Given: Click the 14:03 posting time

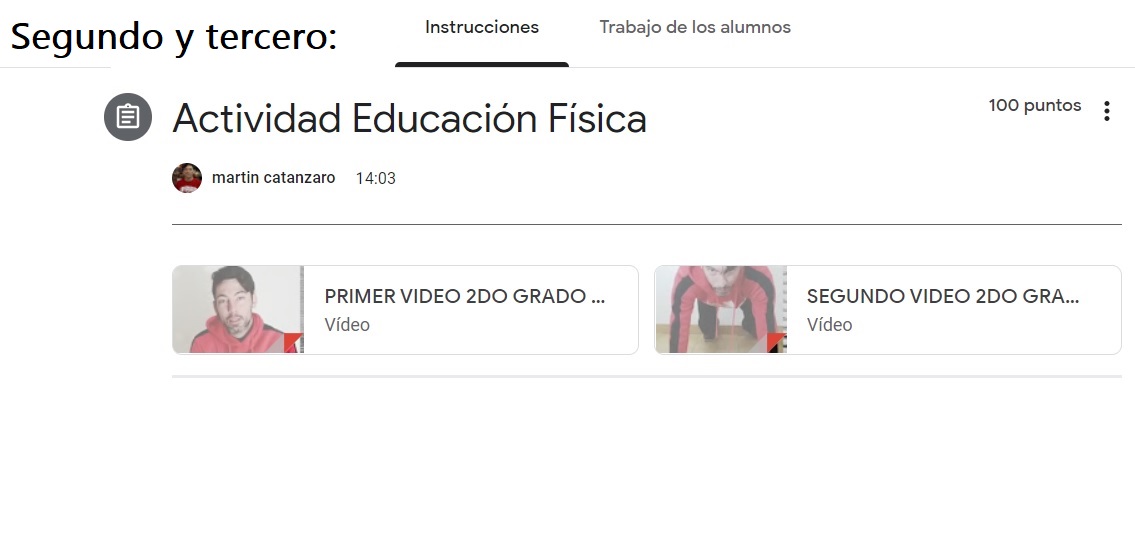Looking at the screenshot, I should click(x=376, y=179).
